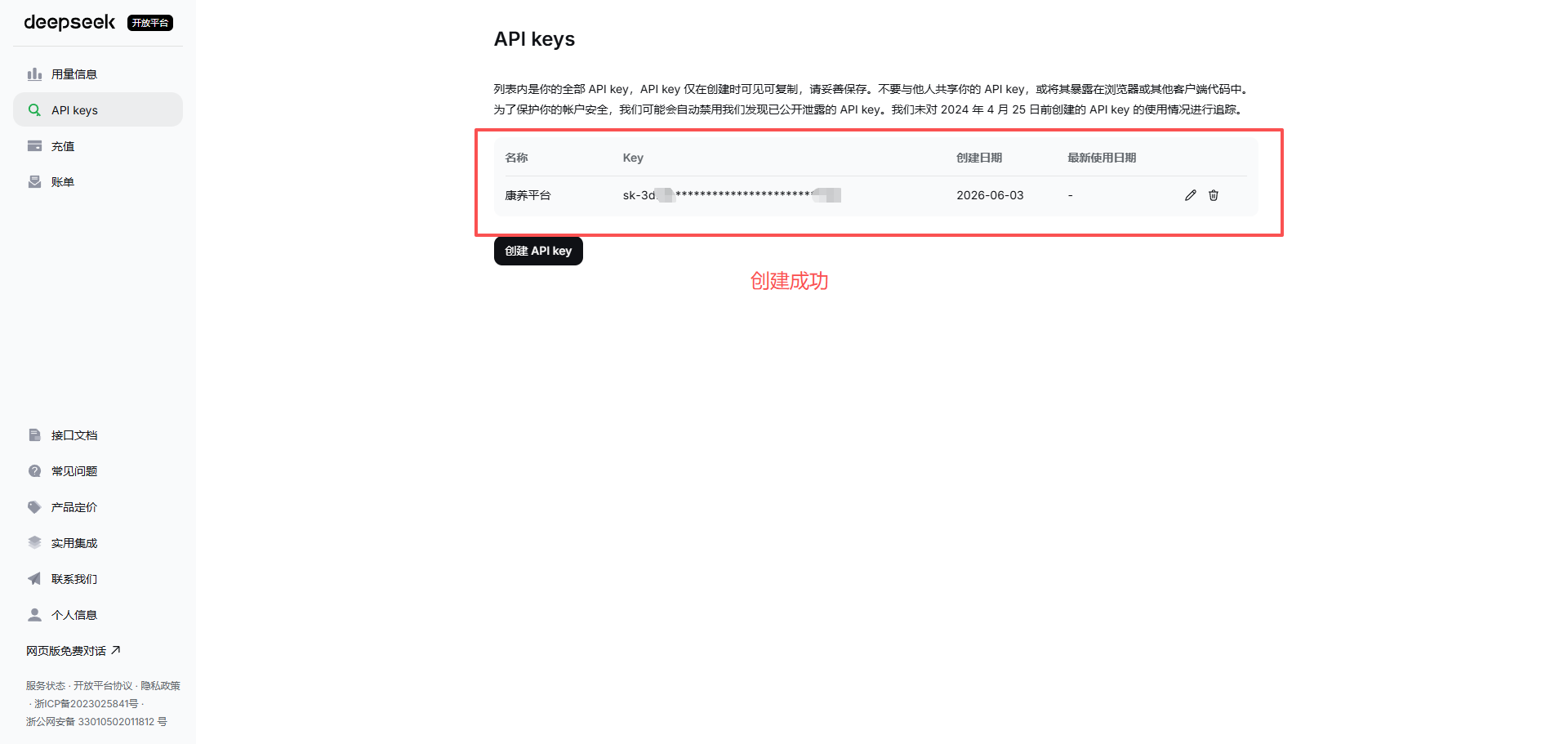The width and height of the screenshot is (1568, 744).
Task: Open the 网页版免费对话 external link
Action: tap(73, 651)
